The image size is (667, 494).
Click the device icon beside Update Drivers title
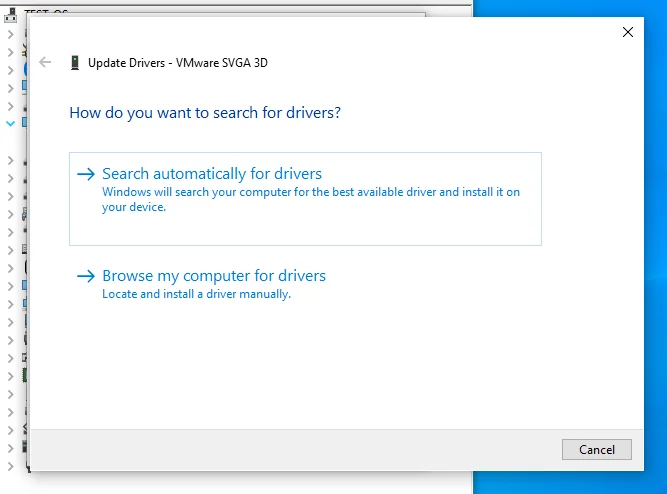(x=75, y=63)
